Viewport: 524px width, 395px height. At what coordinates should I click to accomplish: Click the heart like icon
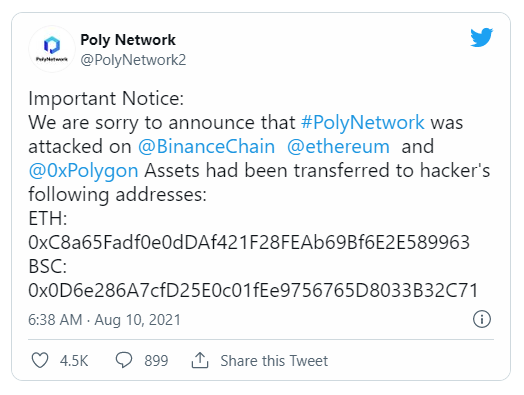pyautogui.click(x=40, y=360)
